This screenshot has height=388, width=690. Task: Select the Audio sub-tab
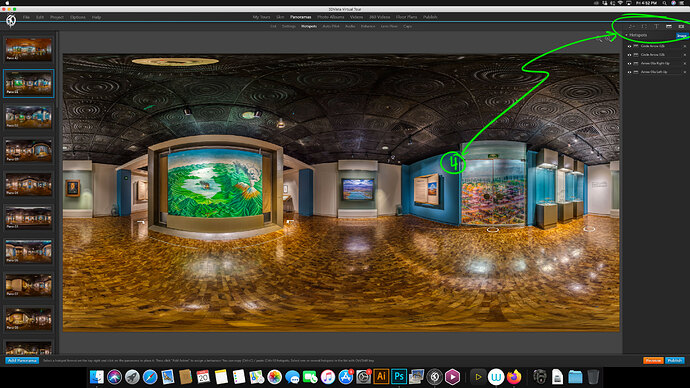click(x=350, y=26)
